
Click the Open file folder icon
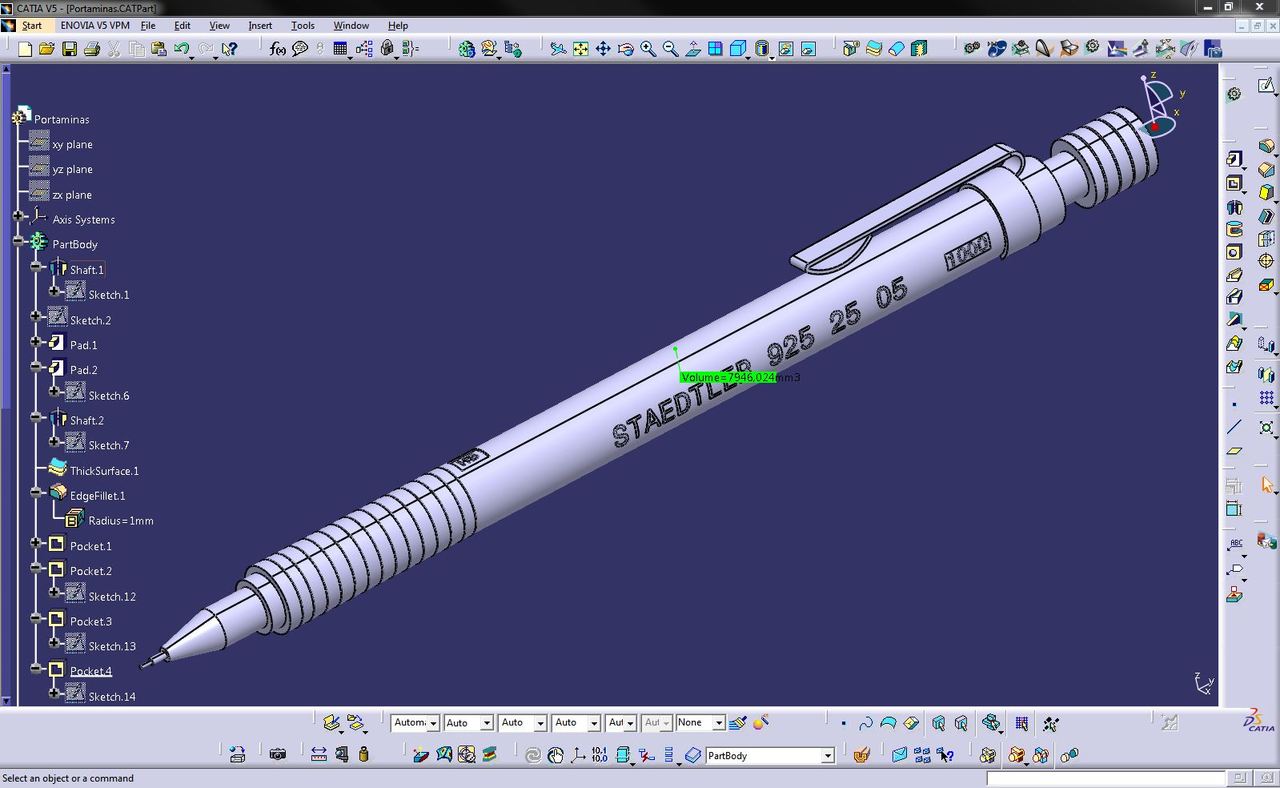pyautogui.click(x=46, y=48)
